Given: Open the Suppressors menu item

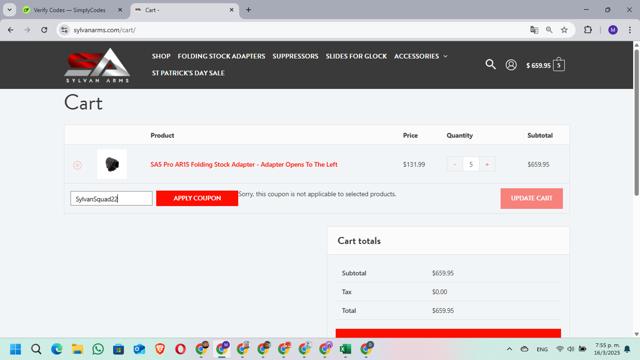Looking at the screenshot, I should tap(295, 56).
